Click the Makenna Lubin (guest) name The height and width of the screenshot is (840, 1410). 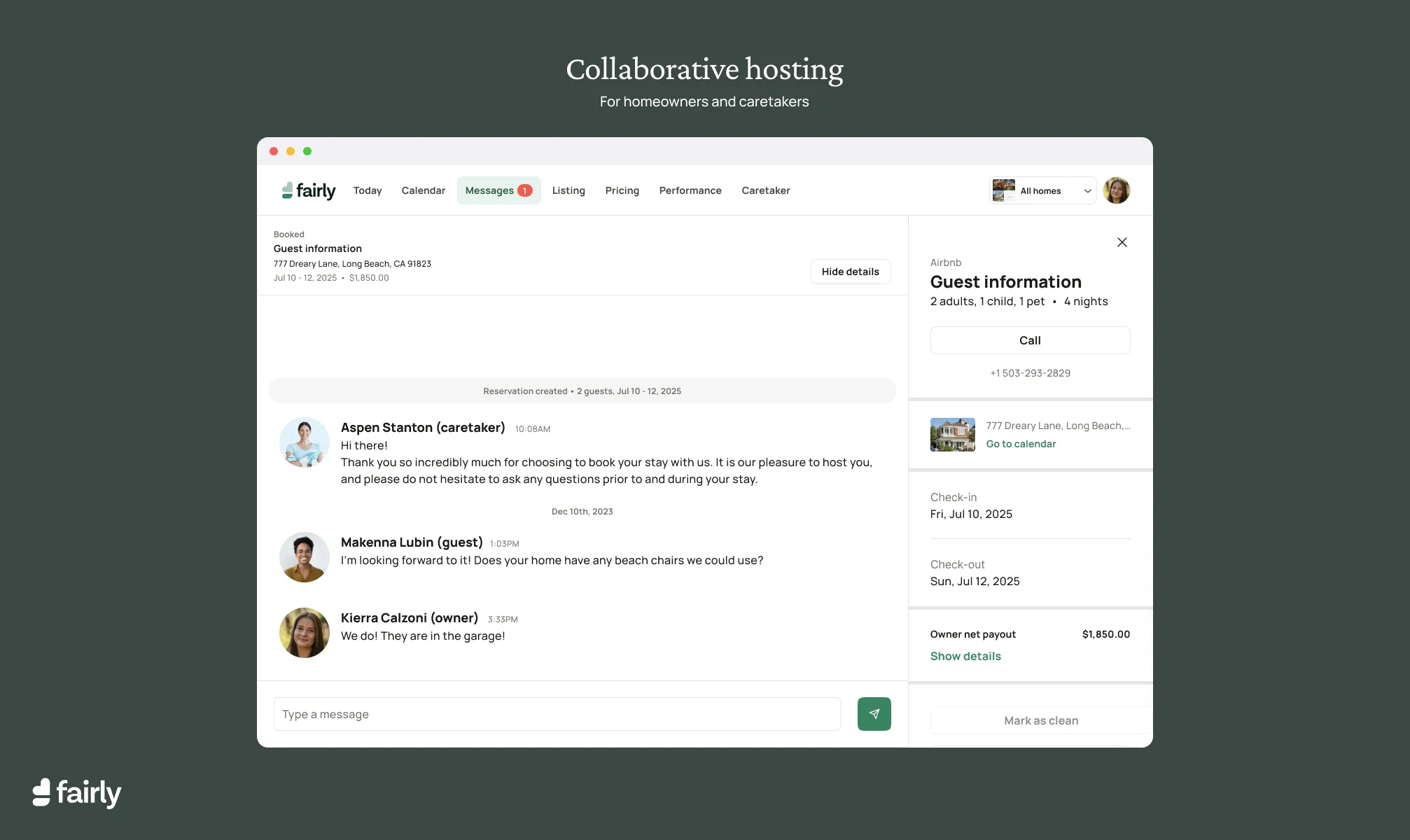pyautogui.click(x=412, y=542)
